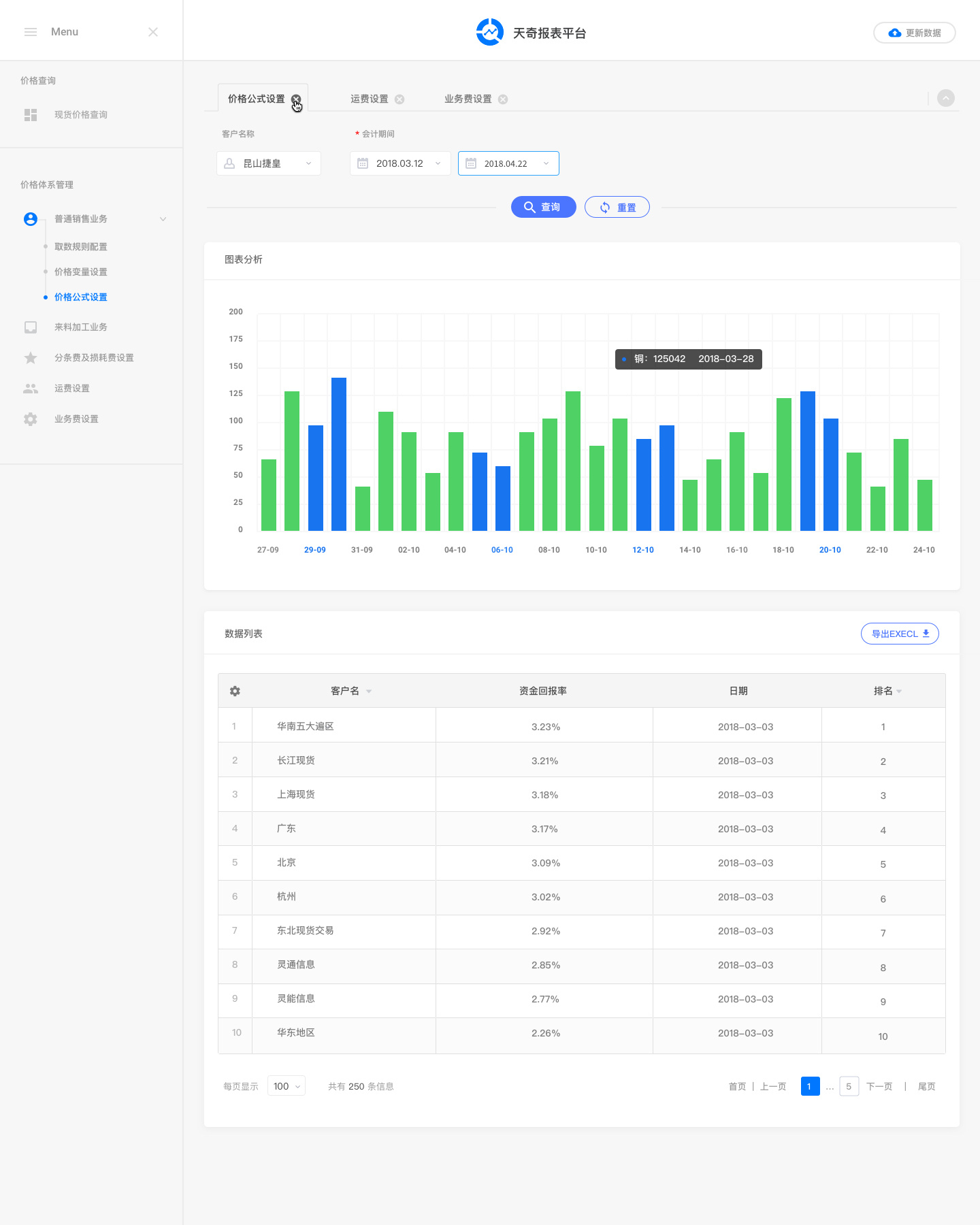Screen dimensions: 980x1225
Task: Select 价格公式设置 in the sidebar
Action: [81, 297]
